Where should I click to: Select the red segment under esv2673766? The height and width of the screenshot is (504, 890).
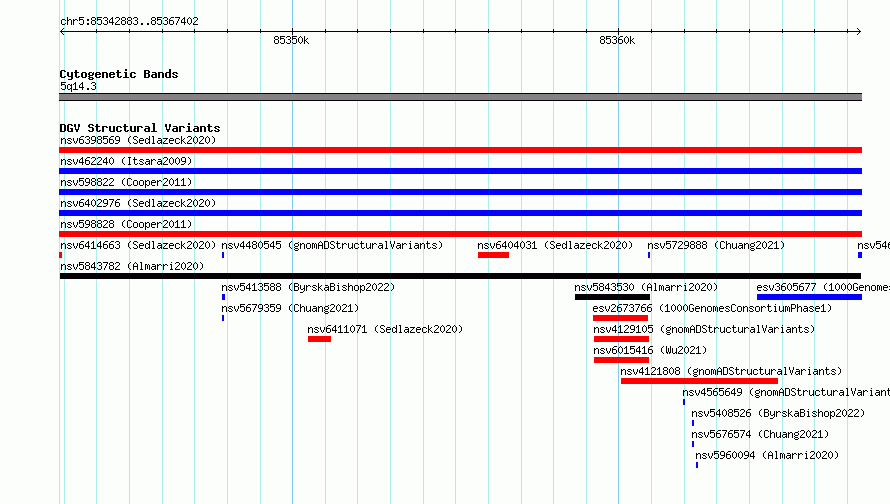pos(620,318)
